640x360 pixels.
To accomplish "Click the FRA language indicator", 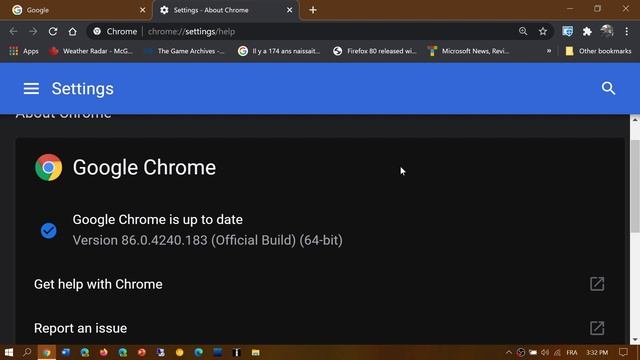I will pos(572,352).
